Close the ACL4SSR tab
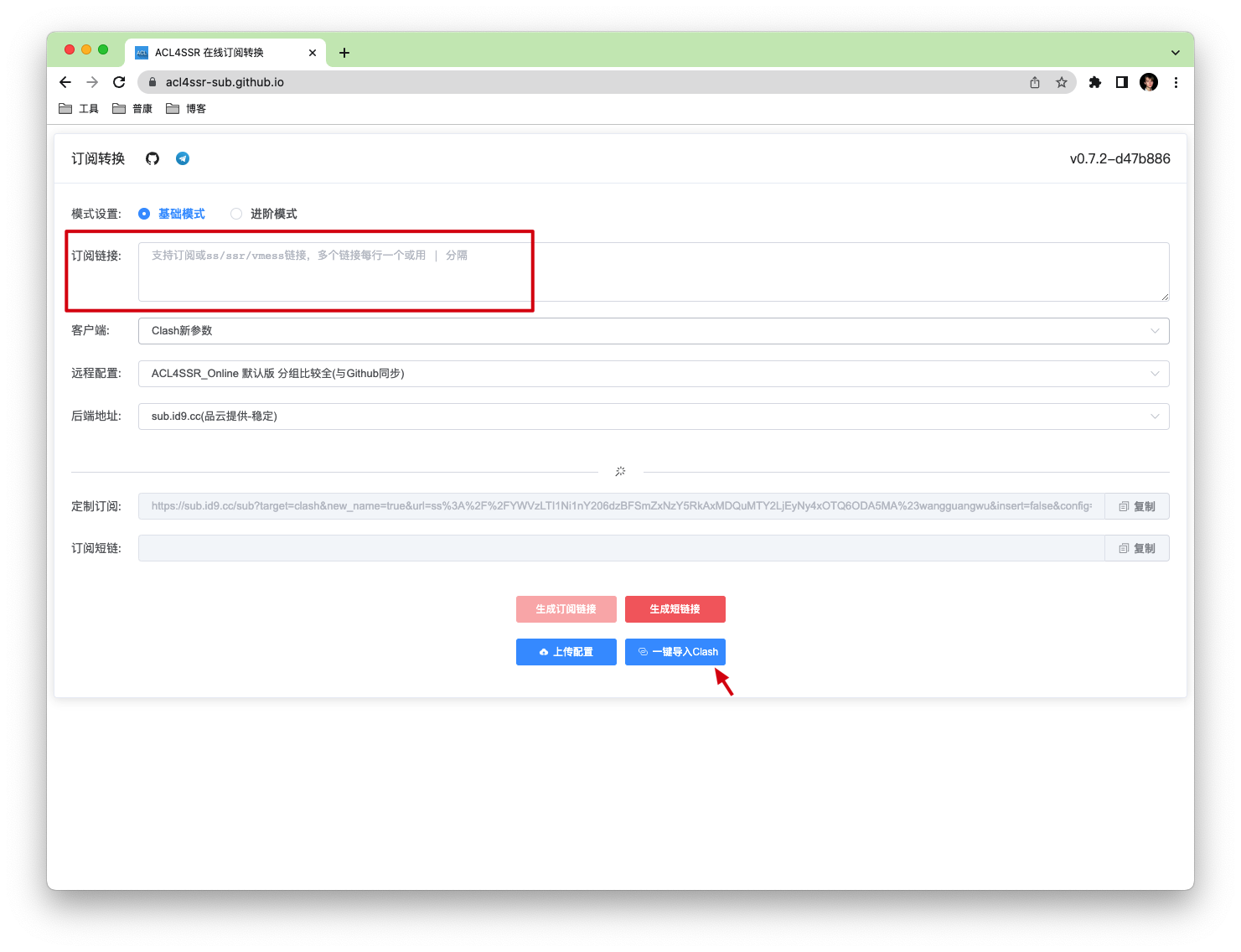This screenshot has width=1241, height=952. tap(313, 53)
